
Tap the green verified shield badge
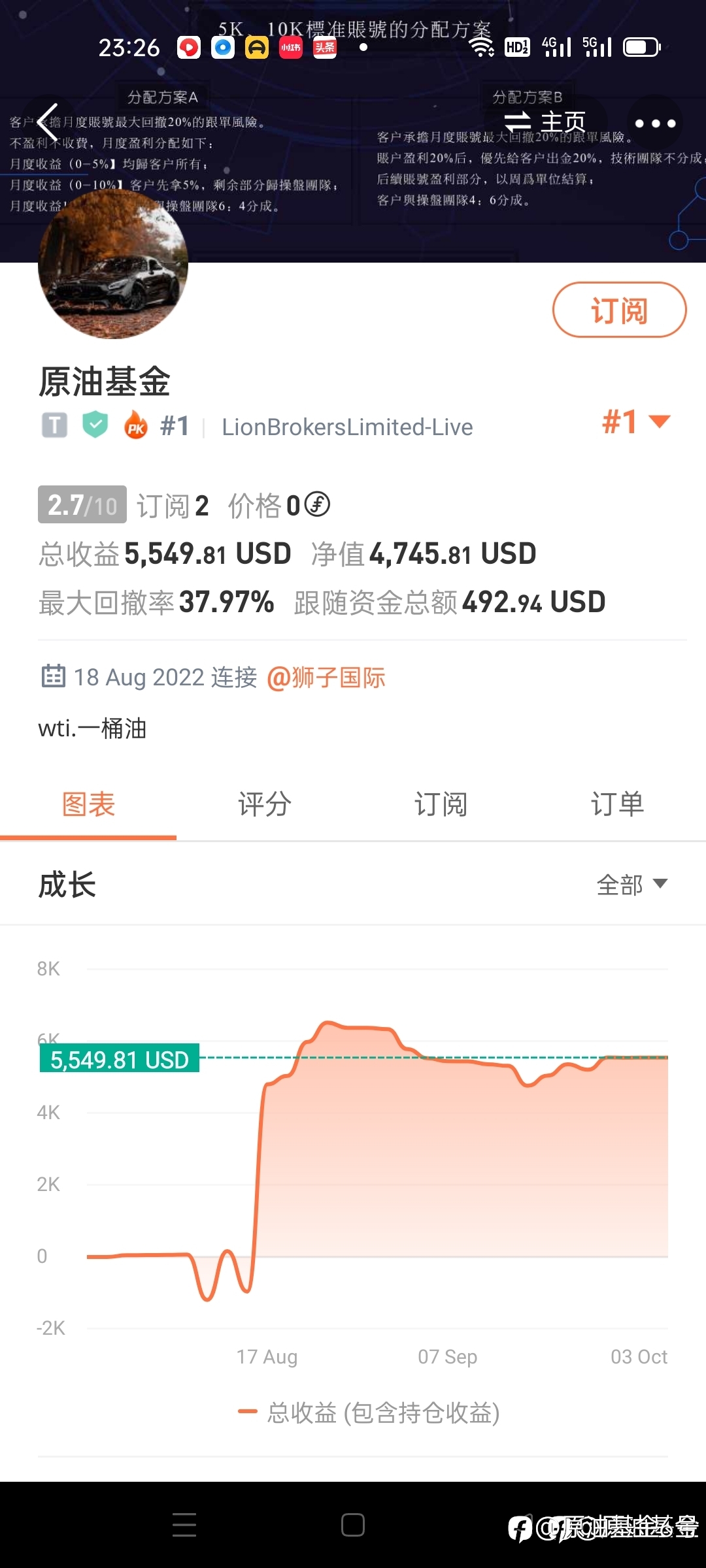(95, 425)
